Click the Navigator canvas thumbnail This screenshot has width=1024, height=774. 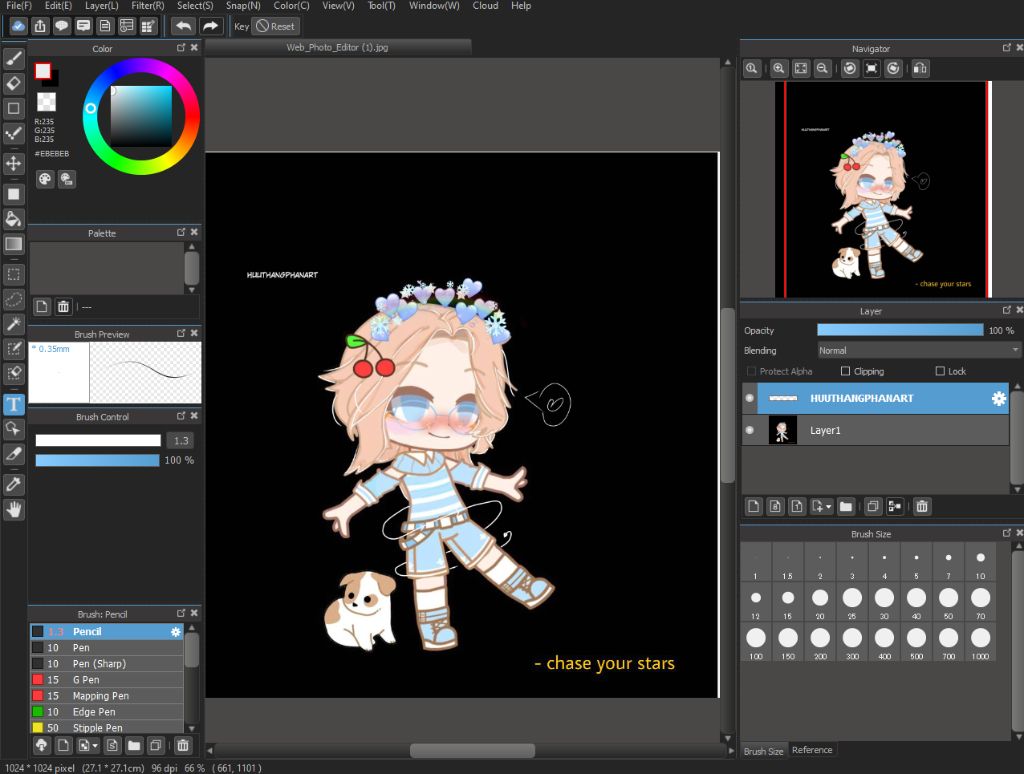[x=884, y=189]
